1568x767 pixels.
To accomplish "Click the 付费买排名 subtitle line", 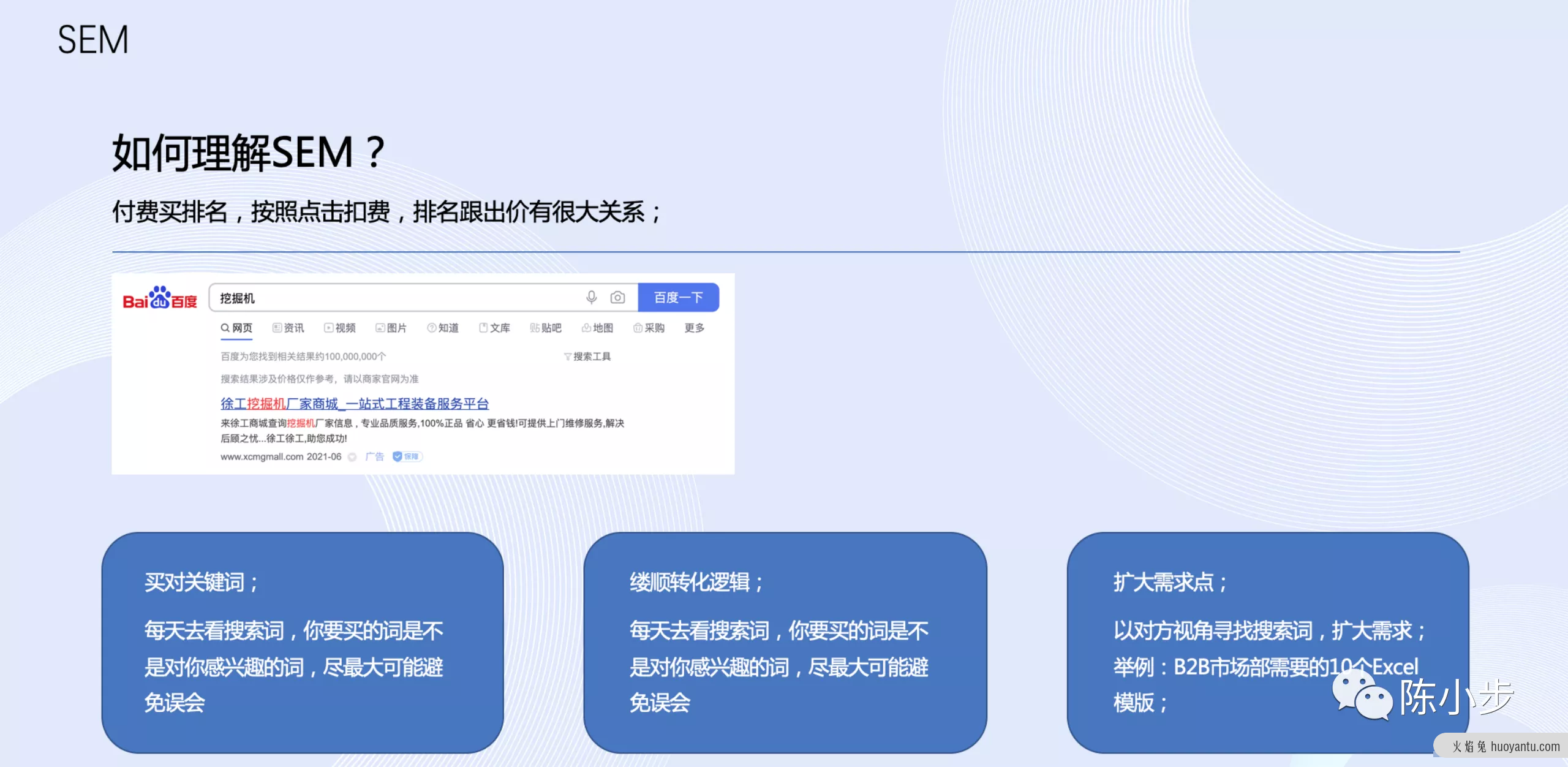I will (x=387, y=213).
